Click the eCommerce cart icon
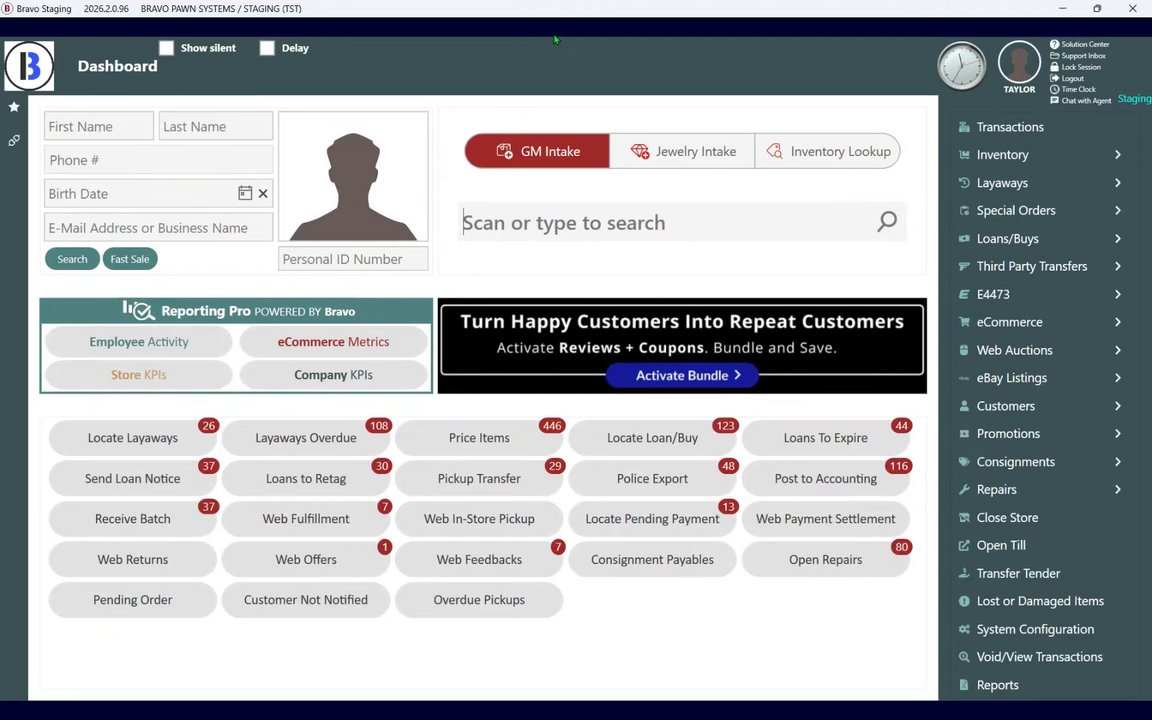 click(x=964, y=322)
